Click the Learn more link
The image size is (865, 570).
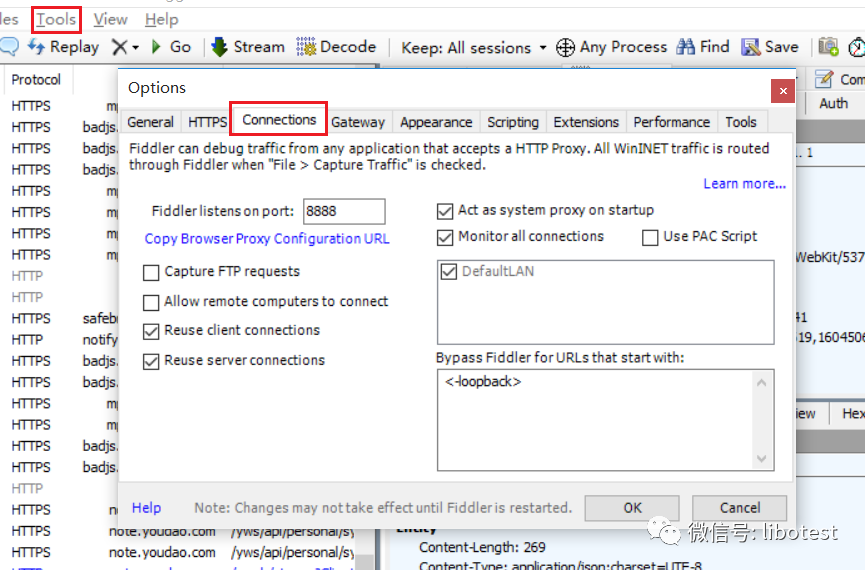click(x=744, y=184)
